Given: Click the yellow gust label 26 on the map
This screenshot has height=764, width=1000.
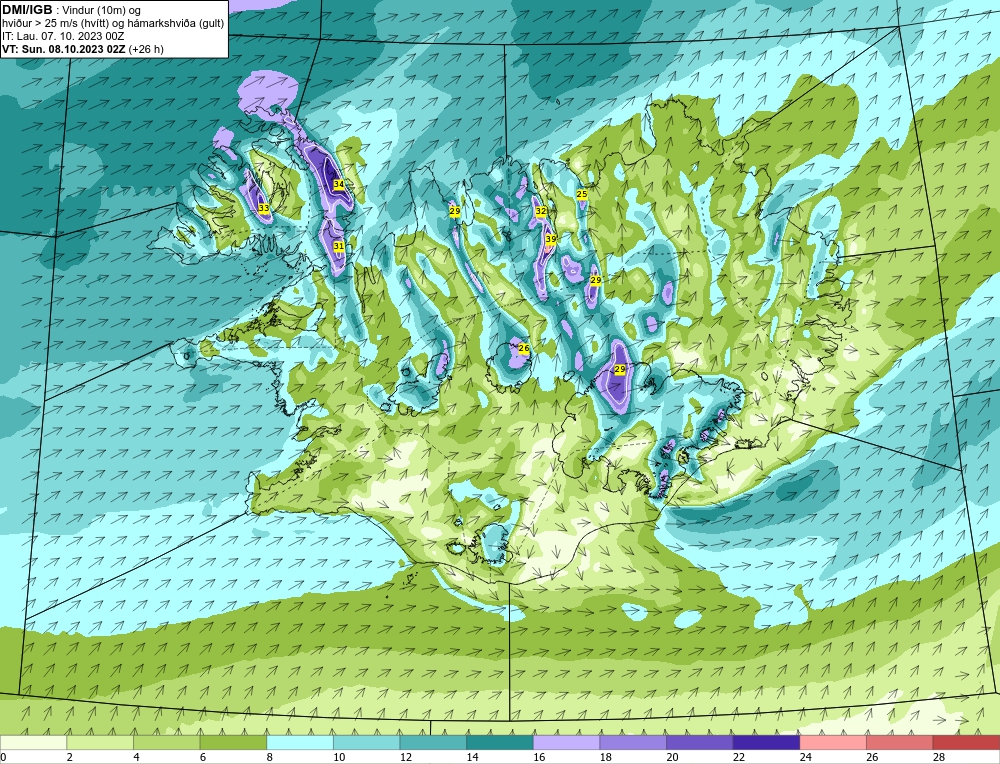Looking at the screenshot, I should tap(524, 349).
